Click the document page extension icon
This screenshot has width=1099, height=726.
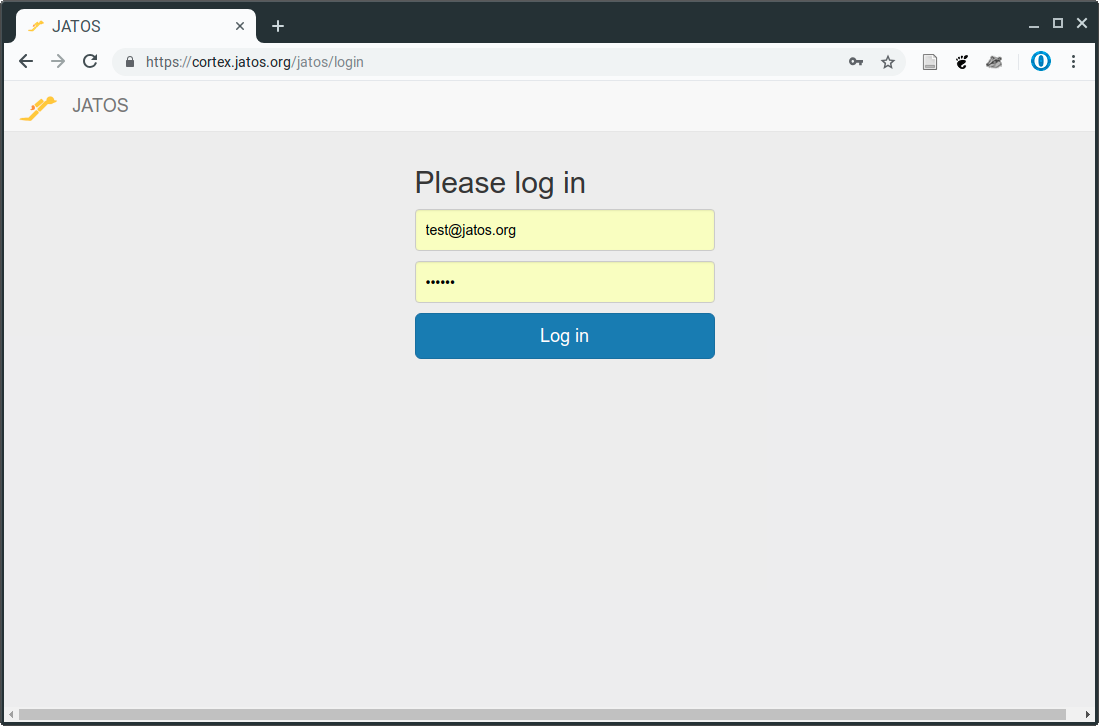929,62
